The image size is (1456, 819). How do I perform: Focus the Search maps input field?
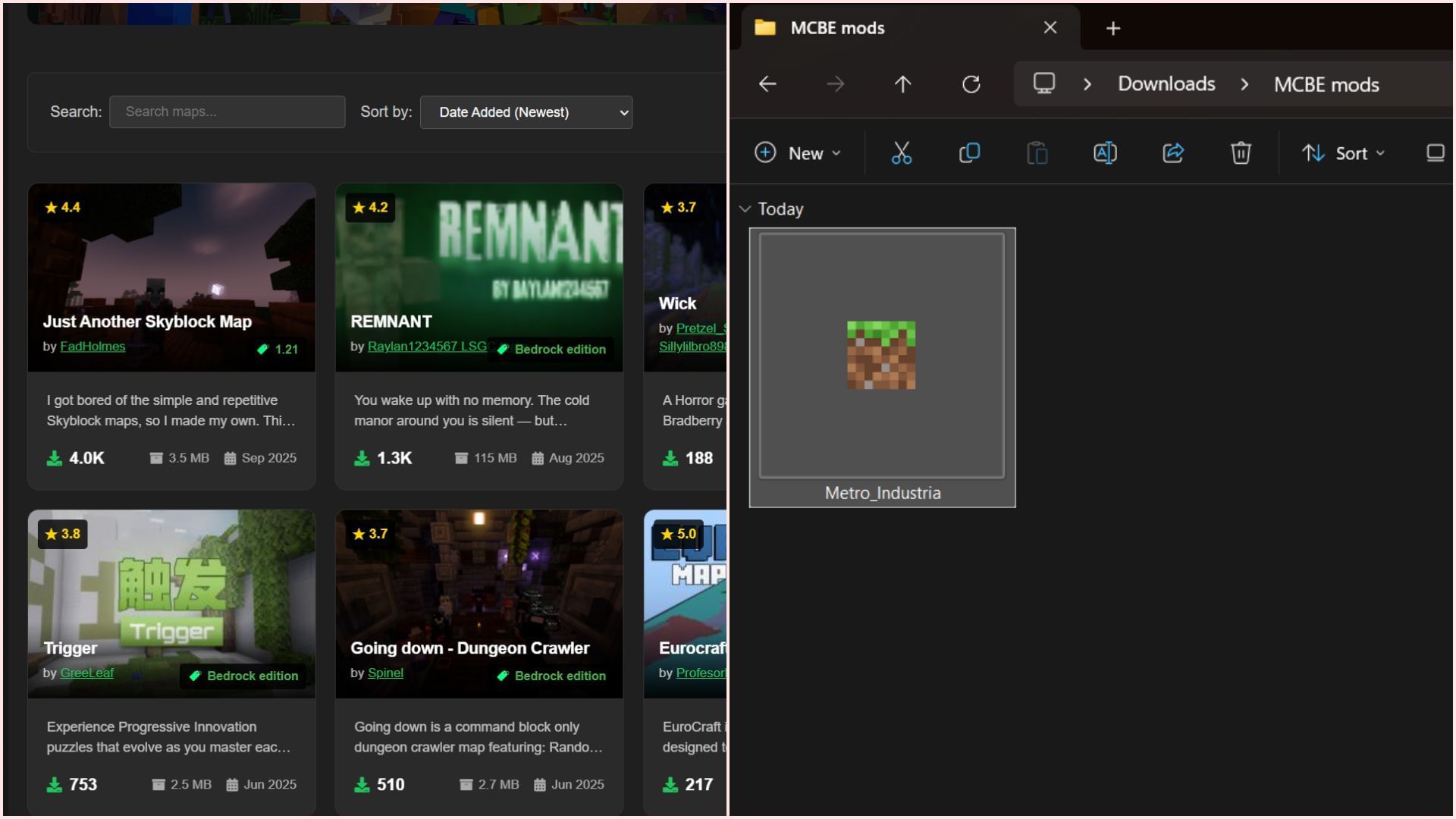click(x=227, y=112)
